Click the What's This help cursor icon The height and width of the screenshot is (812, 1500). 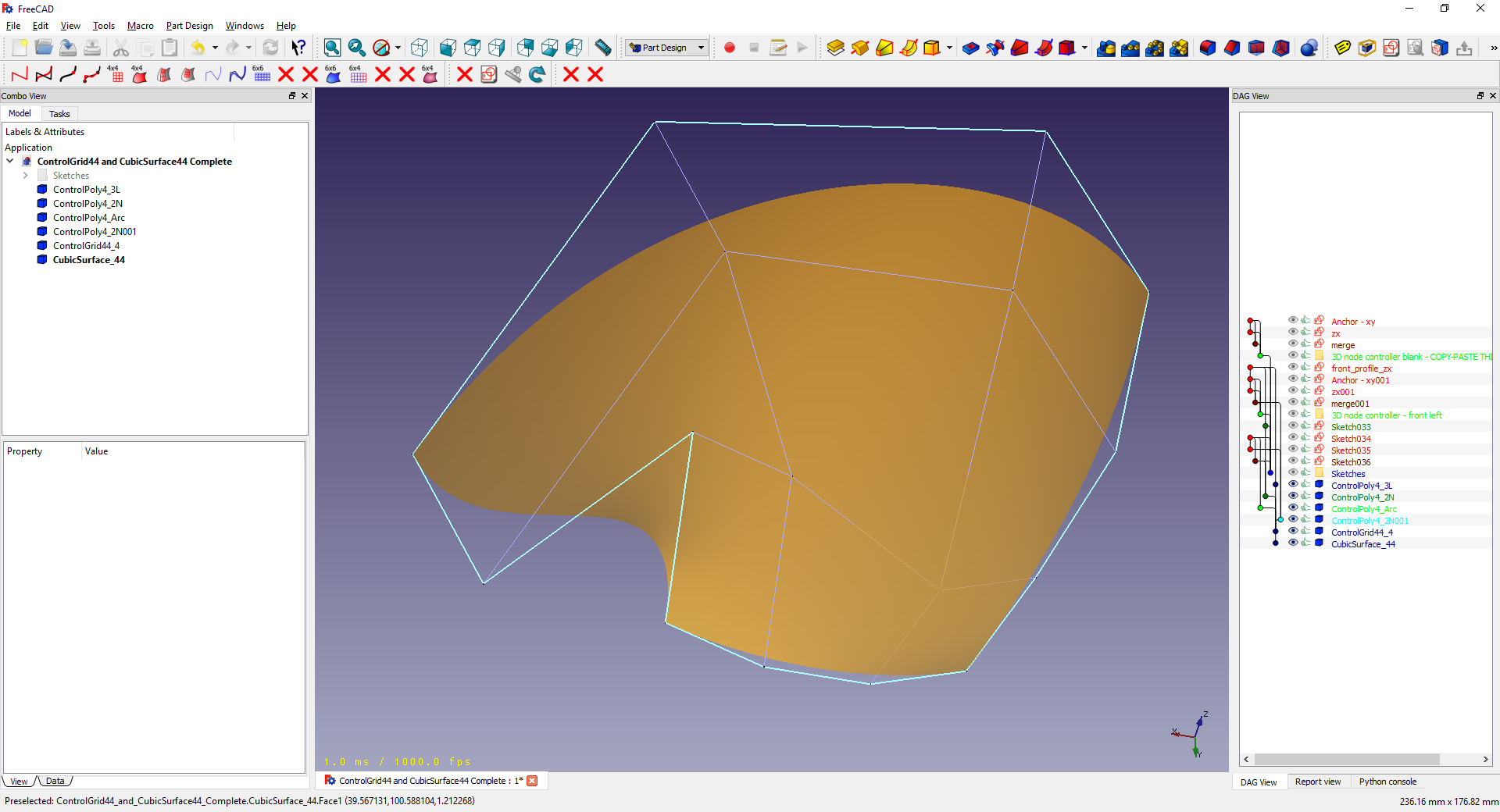(x=298, y=48)
